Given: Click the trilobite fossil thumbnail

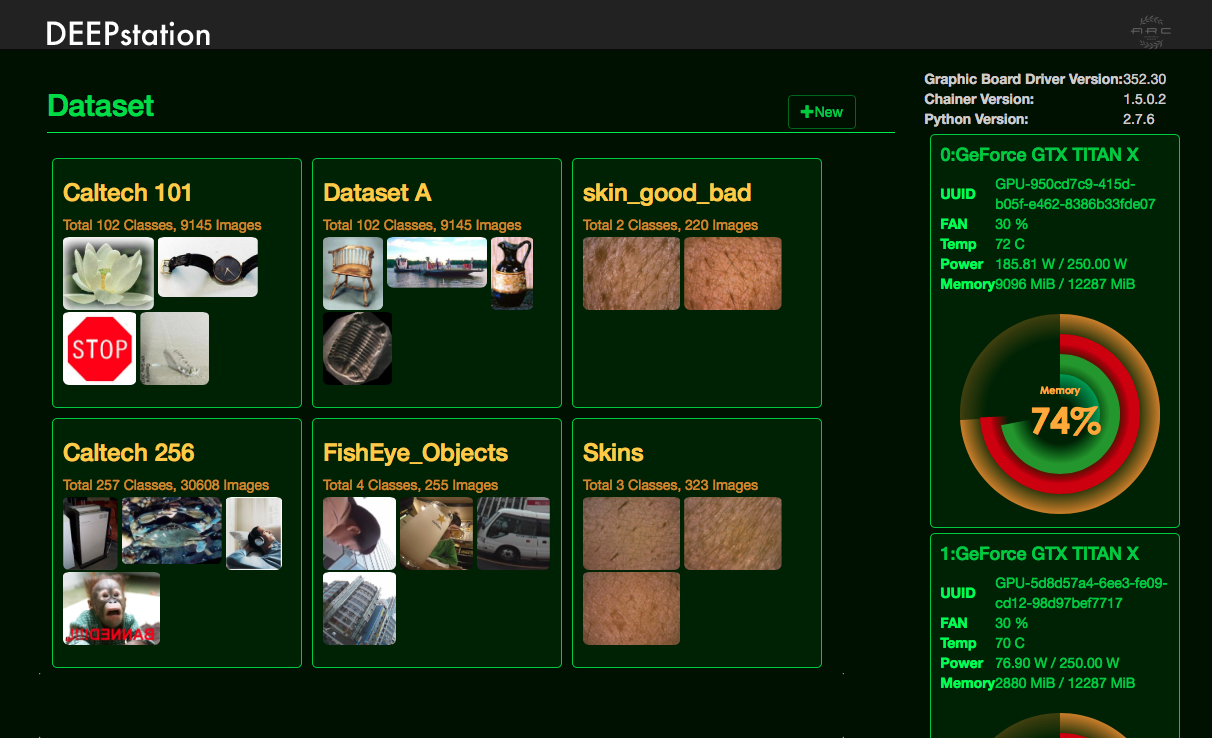Looking at the screenshot, I should point(358,348).
